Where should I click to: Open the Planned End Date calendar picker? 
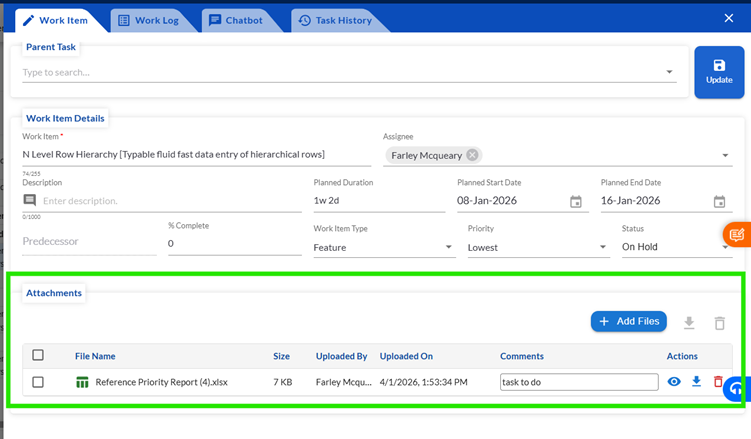click(719, 202)
